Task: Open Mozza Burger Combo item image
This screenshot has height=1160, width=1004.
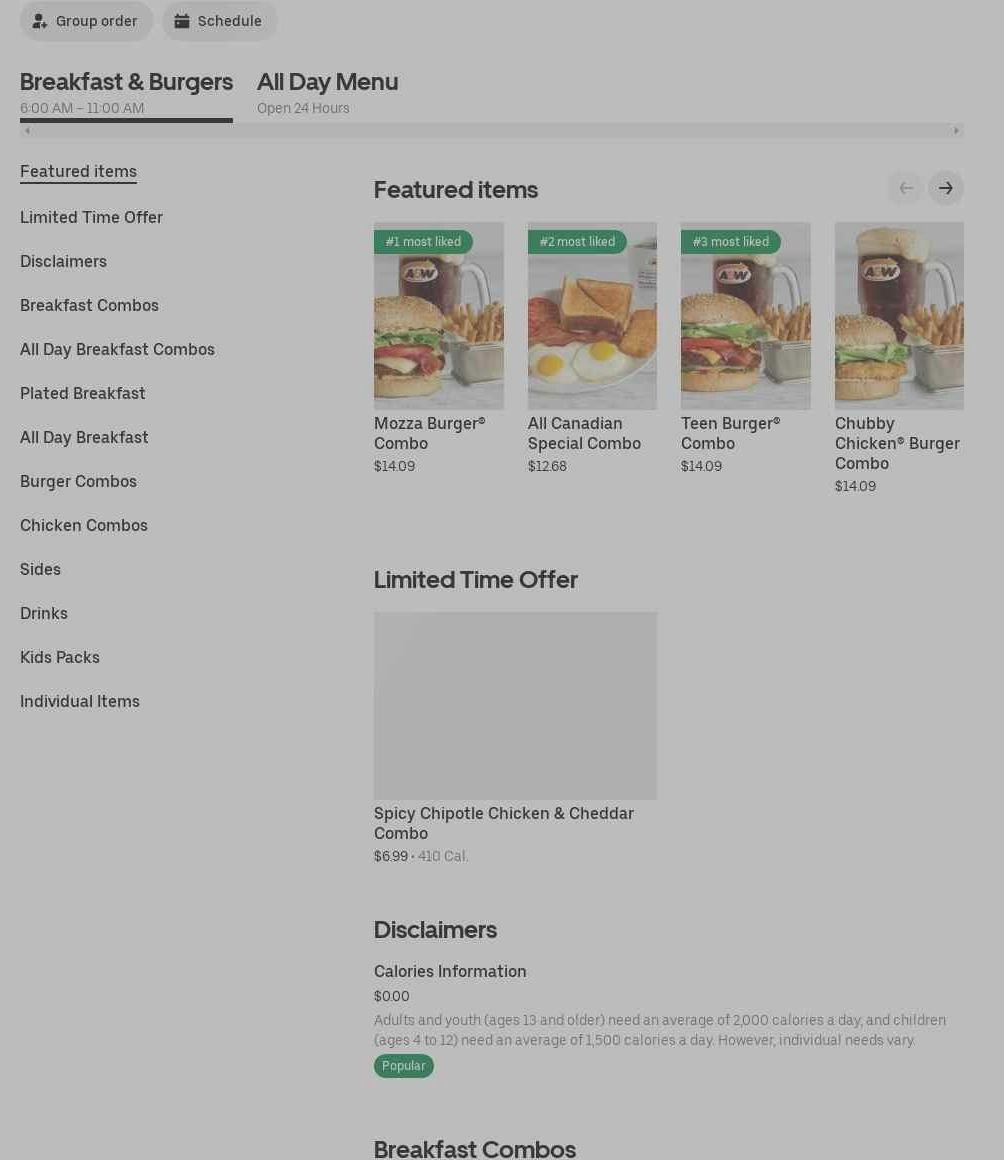Action: pyautogui.click(x=439, y=316)
